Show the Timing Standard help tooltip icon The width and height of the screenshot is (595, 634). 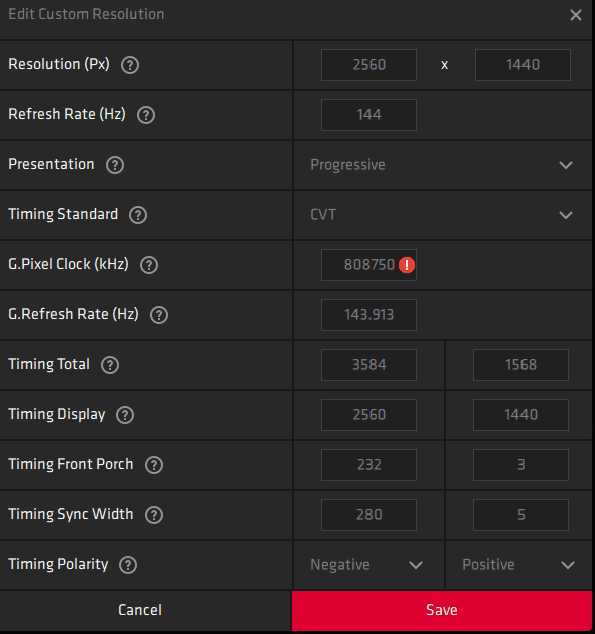(138, 215)
